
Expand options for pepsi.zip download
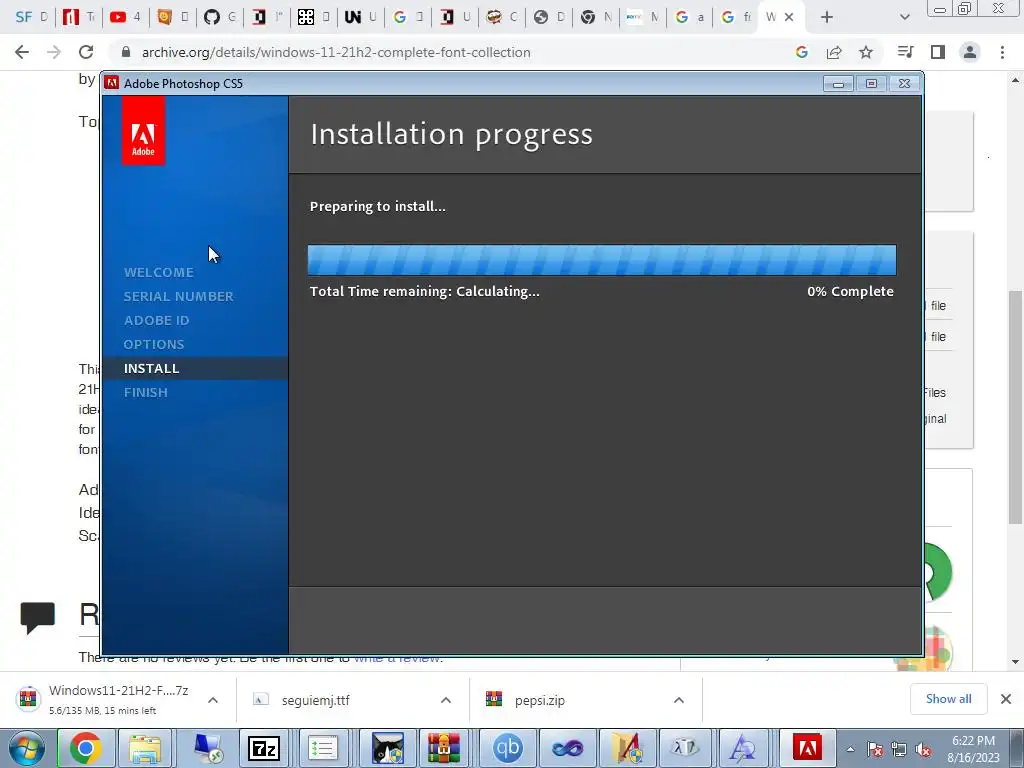tap(679, 700)
